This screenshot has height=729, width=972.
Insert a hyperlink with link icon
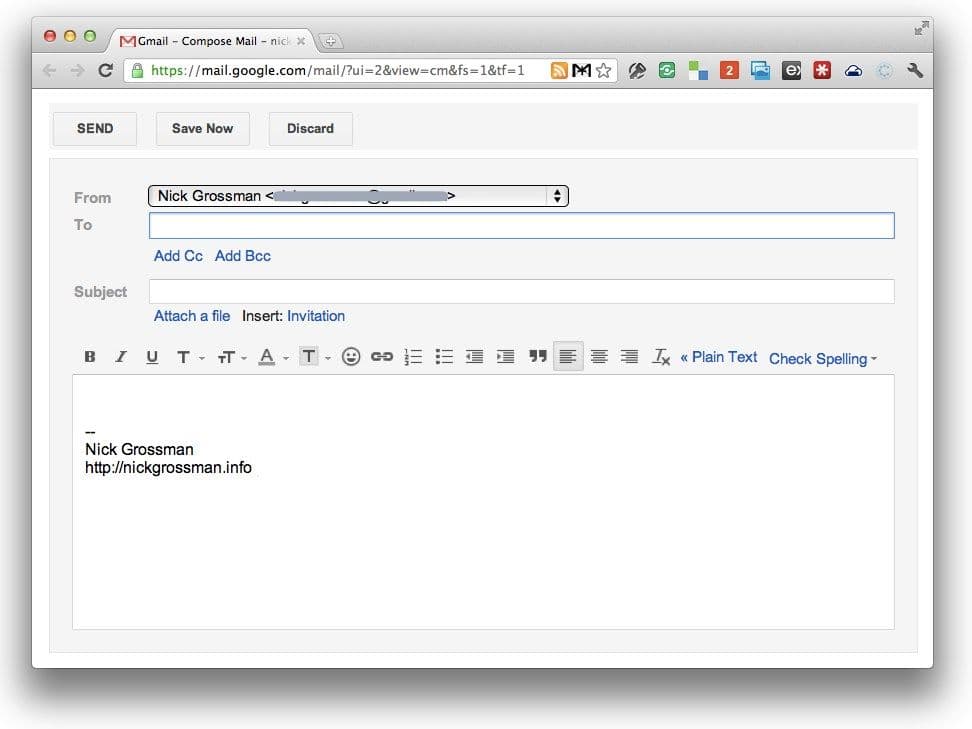tap(382, 357)
